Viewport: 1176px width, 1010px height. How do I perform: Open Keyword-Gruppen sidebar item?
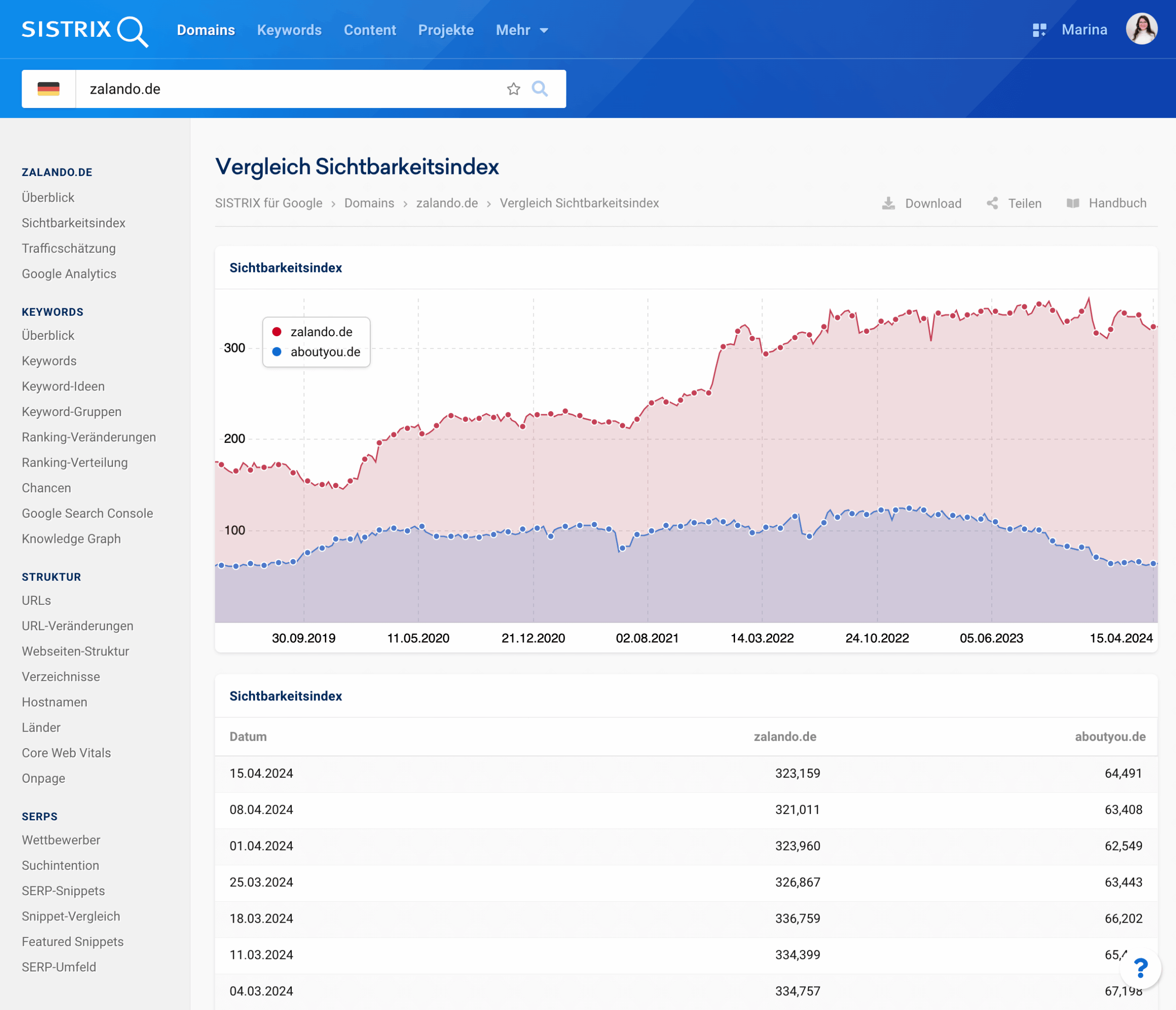(72, 412)
